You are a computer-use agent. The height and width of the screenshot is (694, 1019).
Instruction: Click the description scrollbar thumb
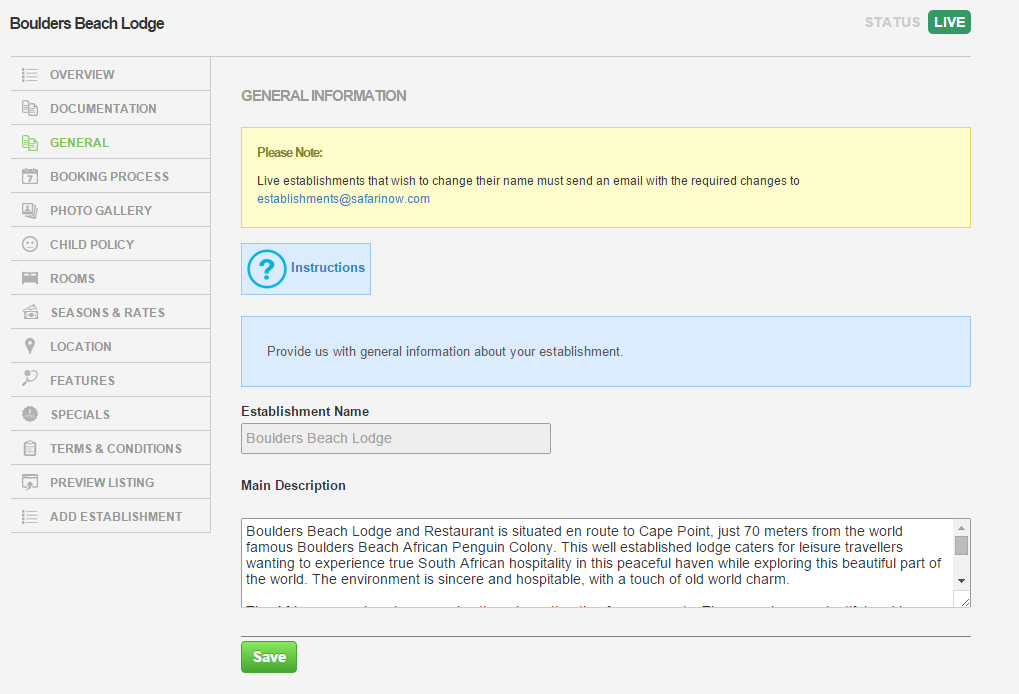961,545
